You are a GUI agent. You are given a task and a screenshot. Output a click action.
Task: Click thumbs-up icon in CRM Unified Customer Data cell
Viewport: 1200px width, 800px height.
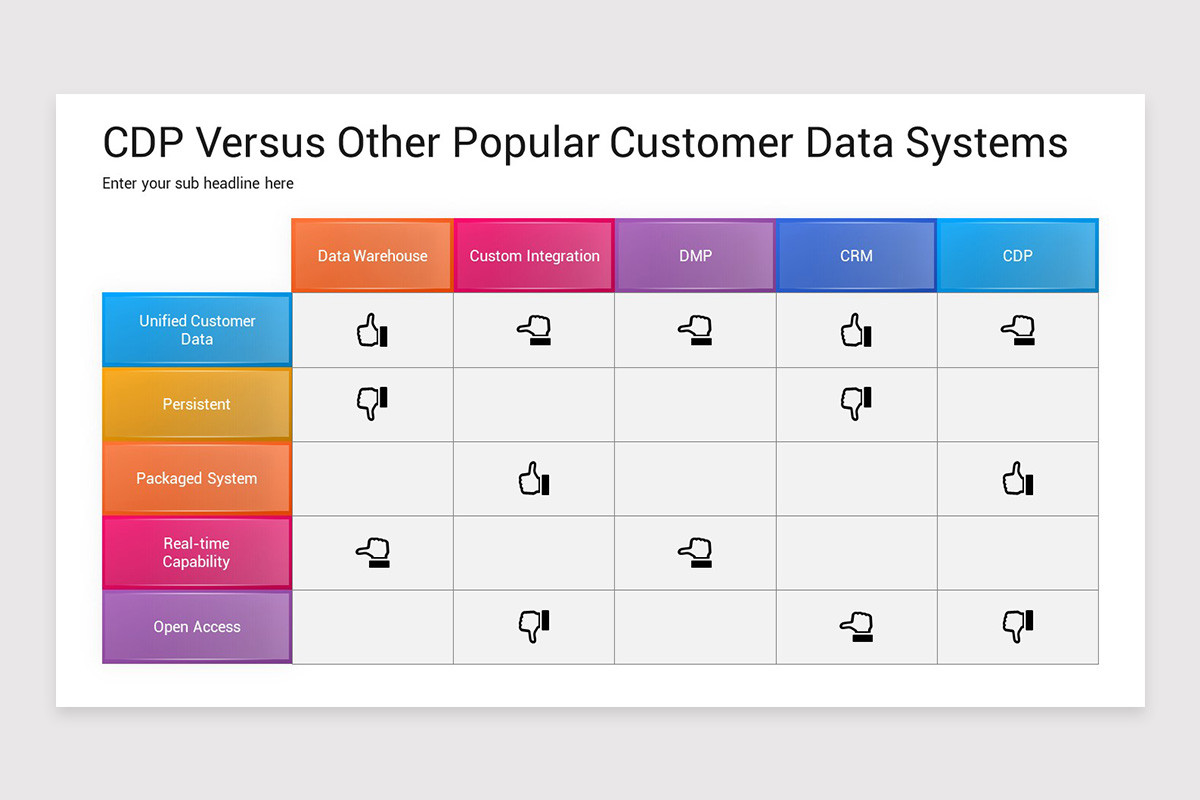point(856,330)
